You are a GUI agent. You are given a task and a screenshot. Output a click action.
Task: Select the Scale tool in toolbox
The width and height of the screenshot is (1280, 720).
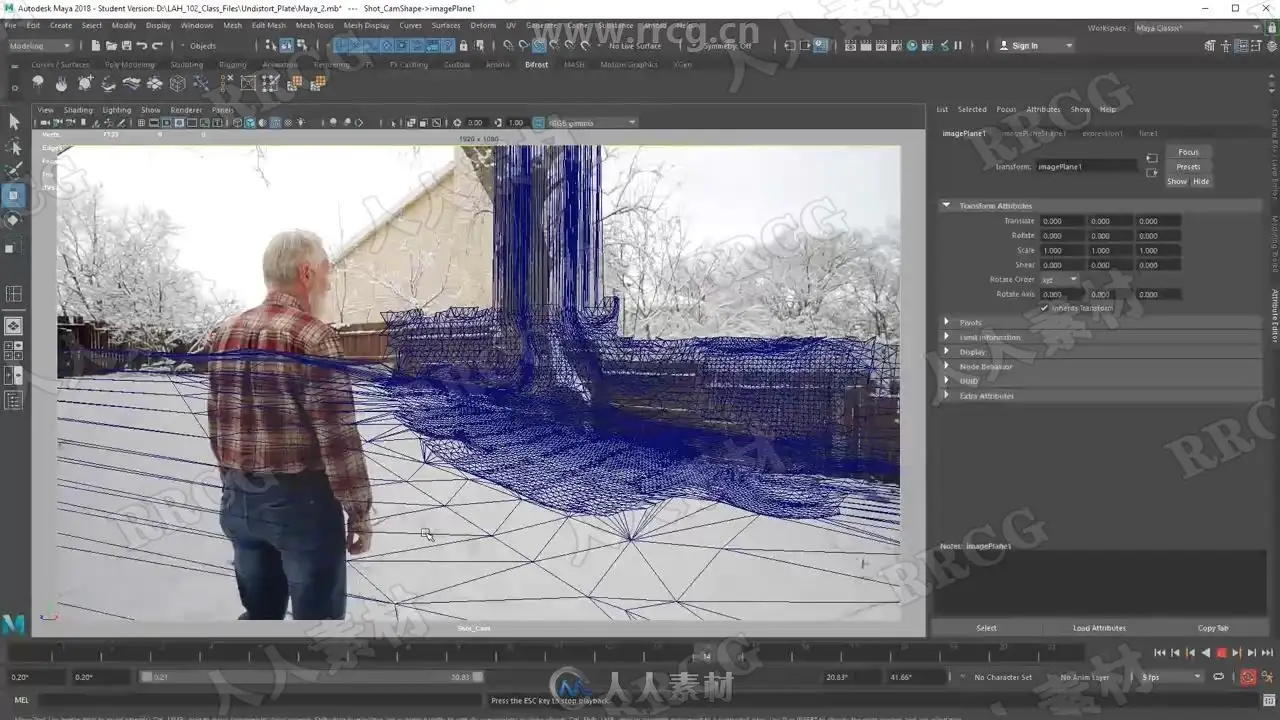14,246
